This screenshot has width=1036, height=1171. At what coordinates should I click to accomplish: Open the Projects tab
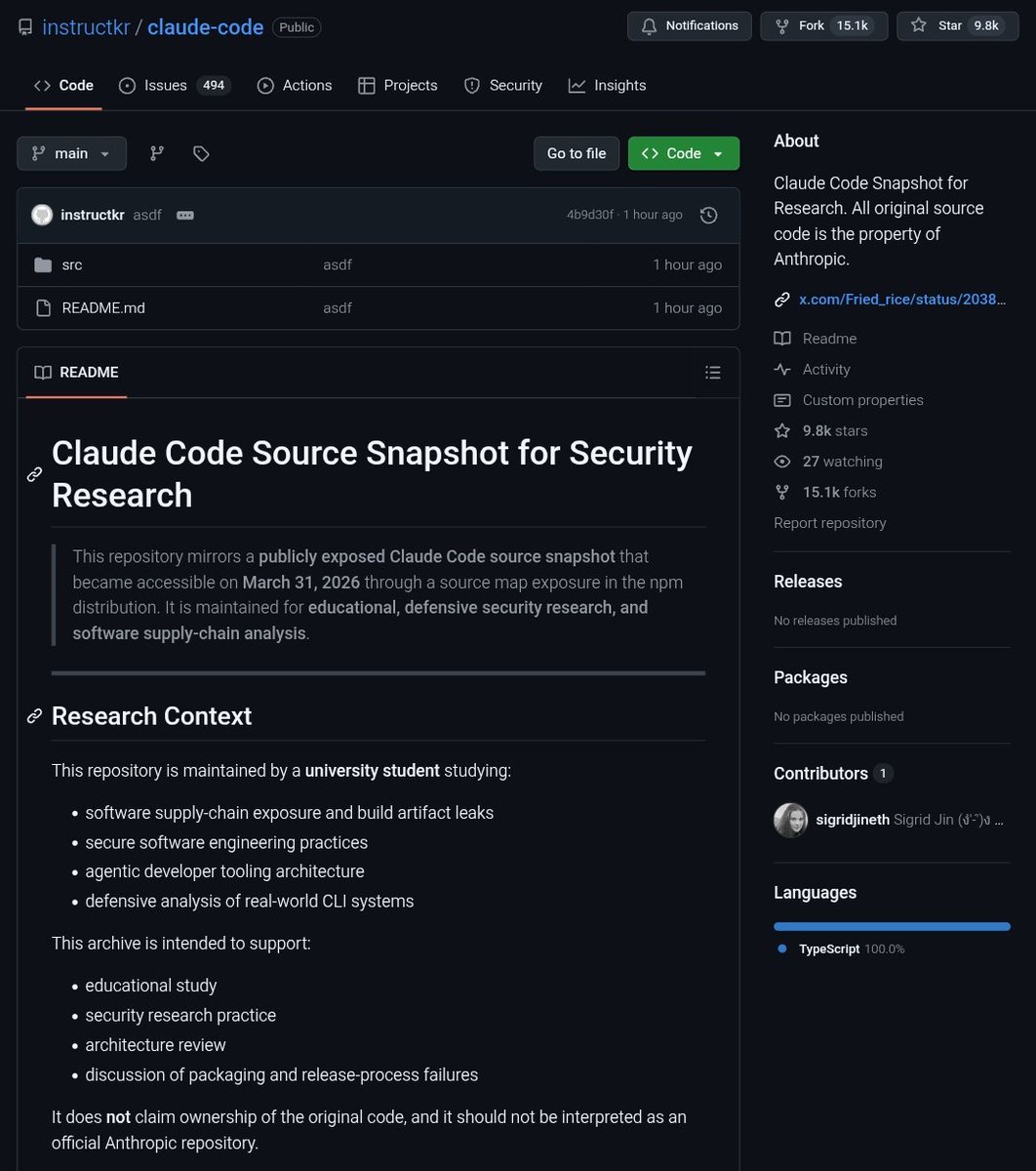pos(398,86)
